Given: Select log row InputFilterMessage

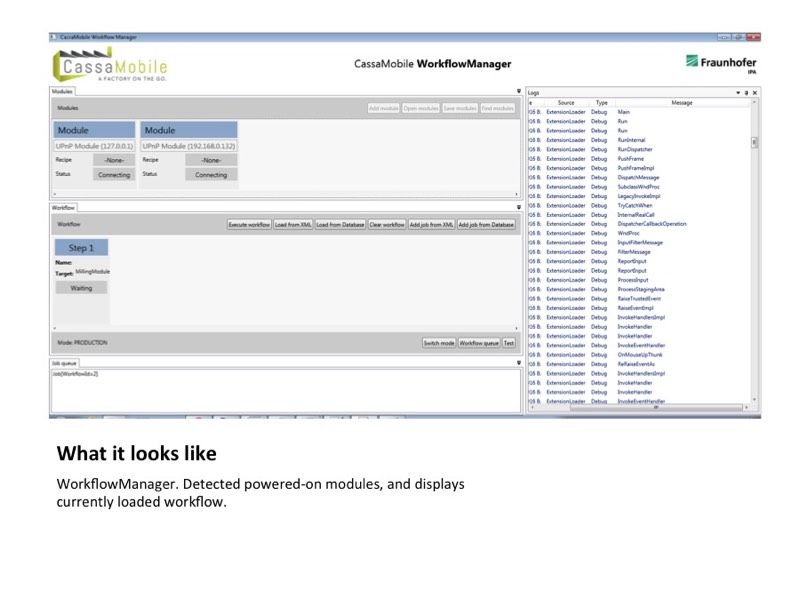Looking at the screenshot, I should pyautogui.click(x=639, y=243).
